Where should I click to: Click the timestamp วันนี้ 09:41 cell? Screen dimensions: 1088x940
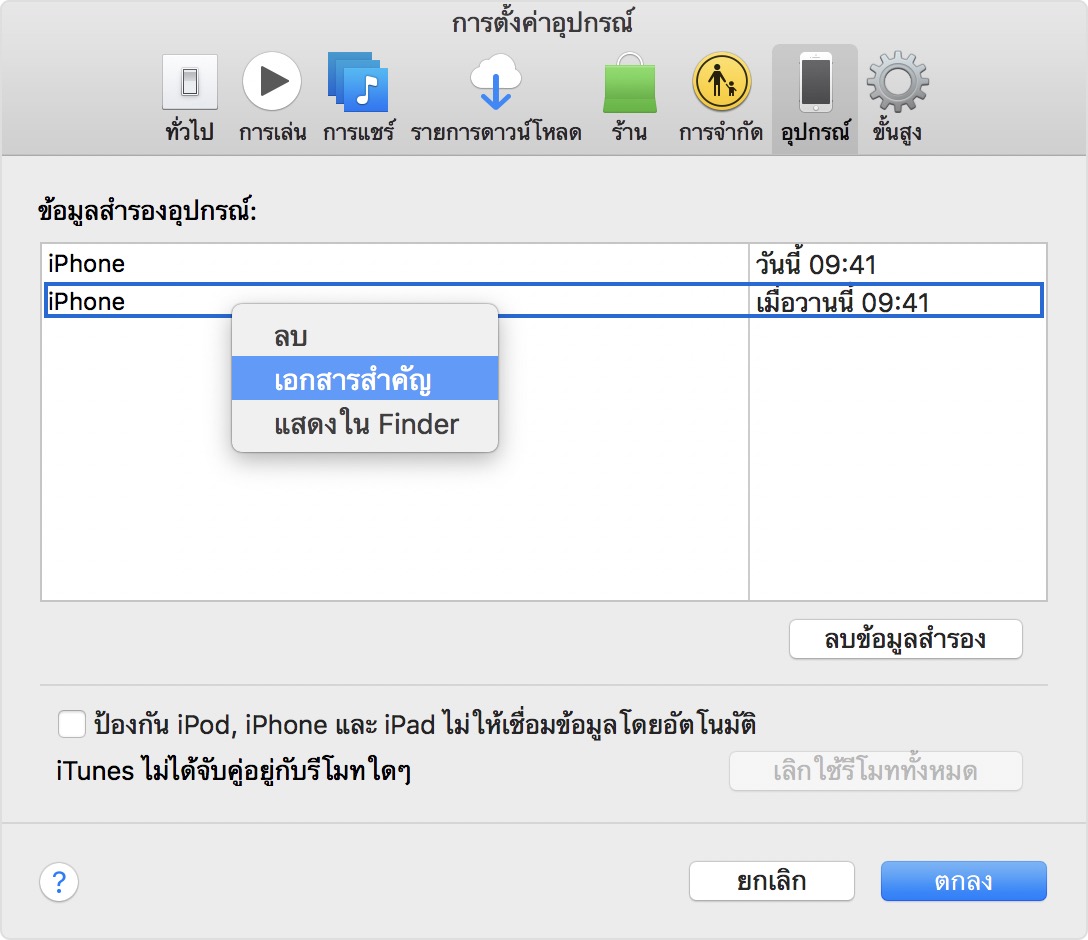[800, 263]
